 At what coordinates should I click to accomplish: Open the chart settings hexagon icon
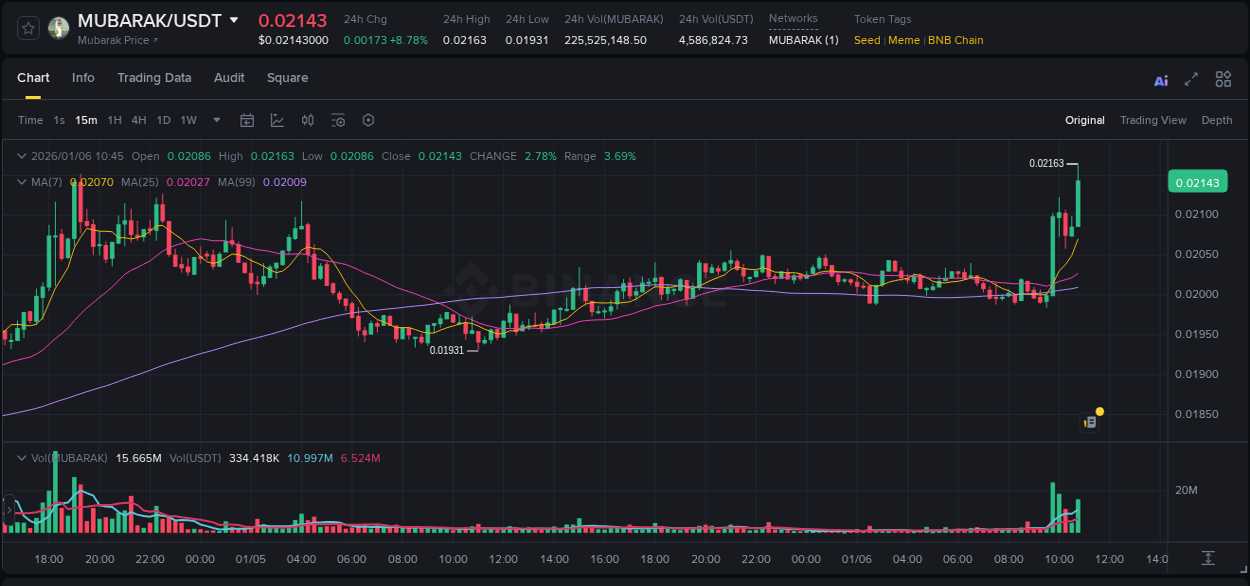[x=368, y=120]
